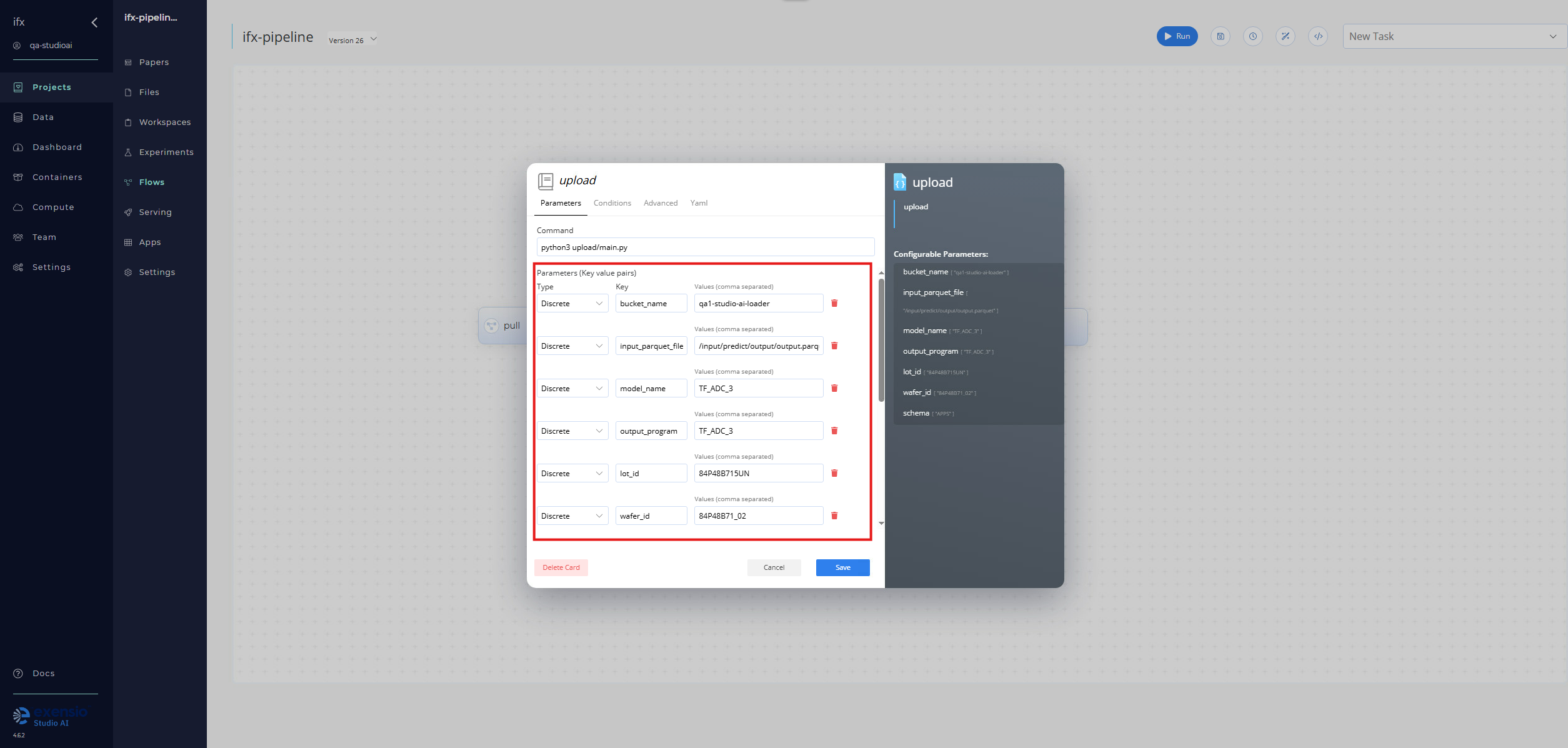Open the Yaml tab
The height and width of the screenshot is (748, 1568).
(x=699, y=203)
